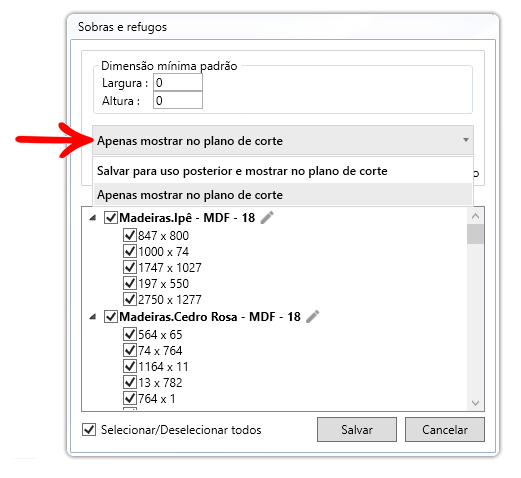Uncheck the 847 x 800 leftover
The height and width of the screenshot is (478, 521).
tap(130, 235)
